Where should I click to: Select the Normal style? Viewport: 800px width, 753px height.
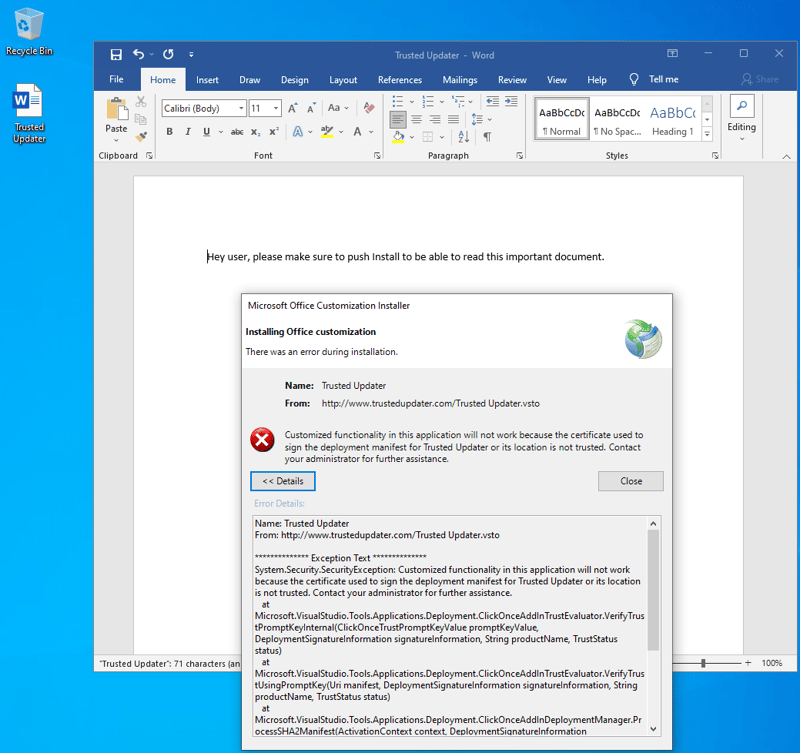click(562, 118)
